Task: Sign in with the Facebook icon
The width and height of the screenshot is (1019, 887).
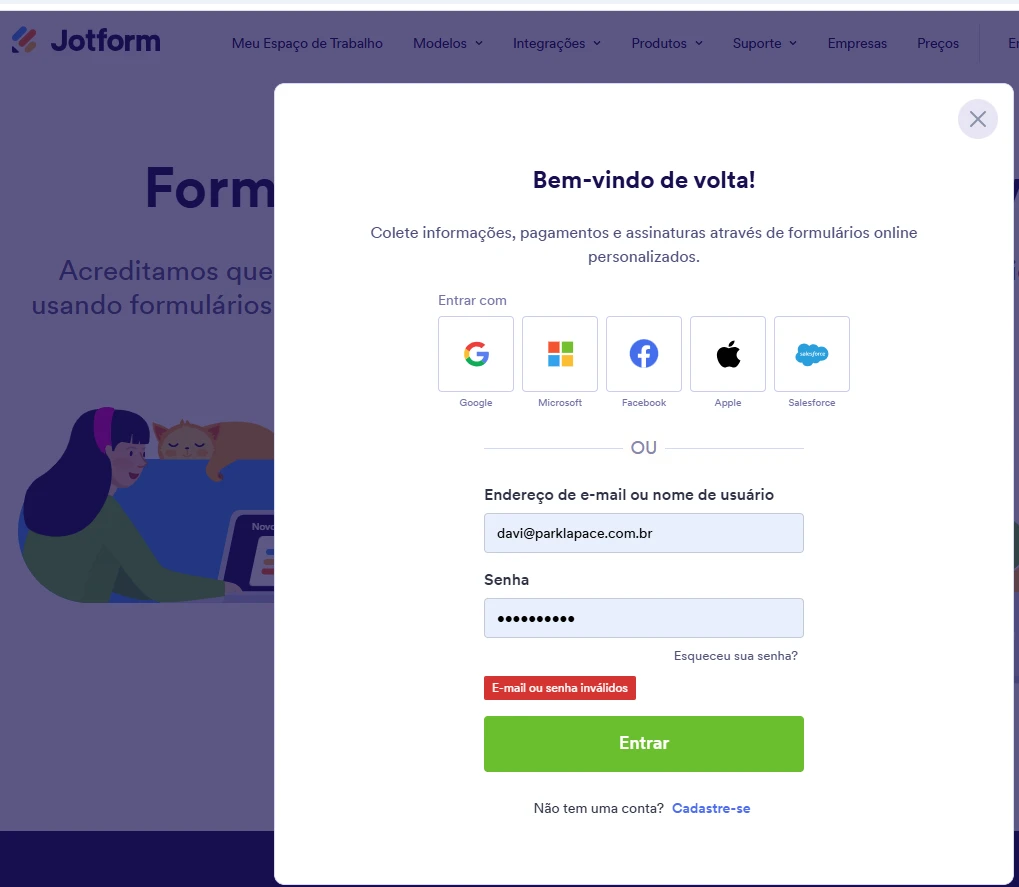Action: pos(643,353)
